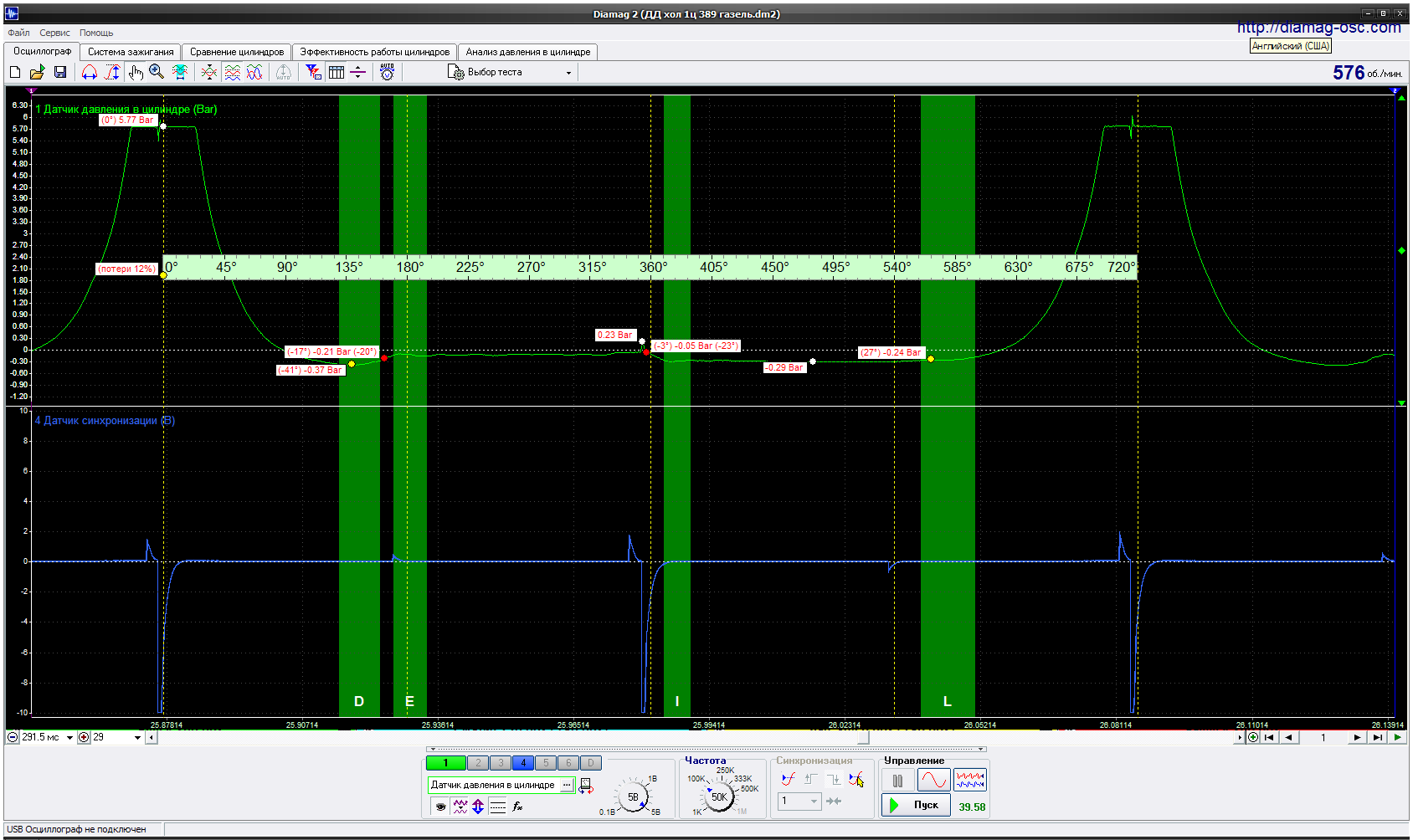Adjust the 50K frequency knob

719,796
